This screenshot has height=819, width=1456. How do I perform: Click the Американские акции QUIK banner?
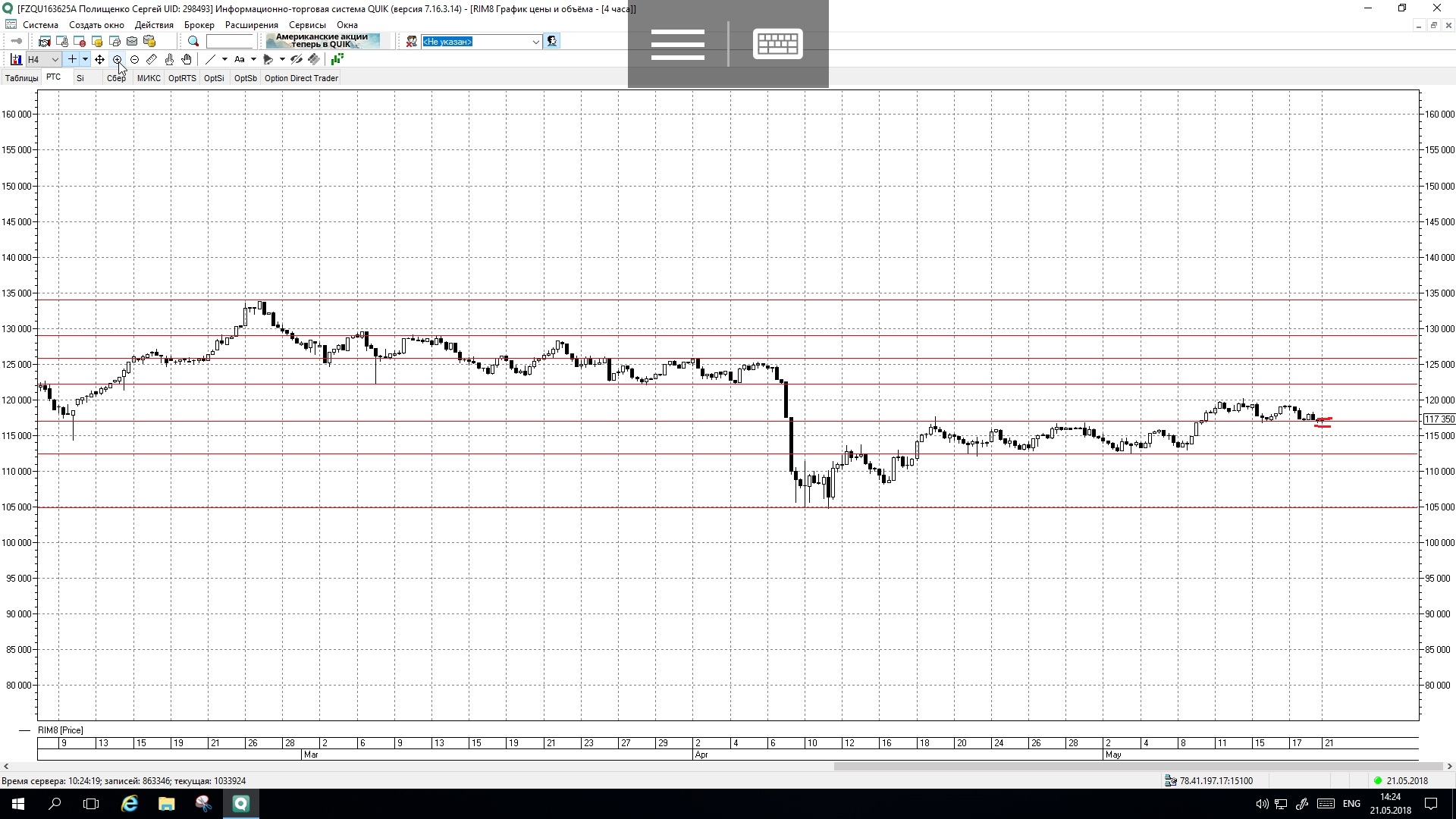click(x=322, y=41)
